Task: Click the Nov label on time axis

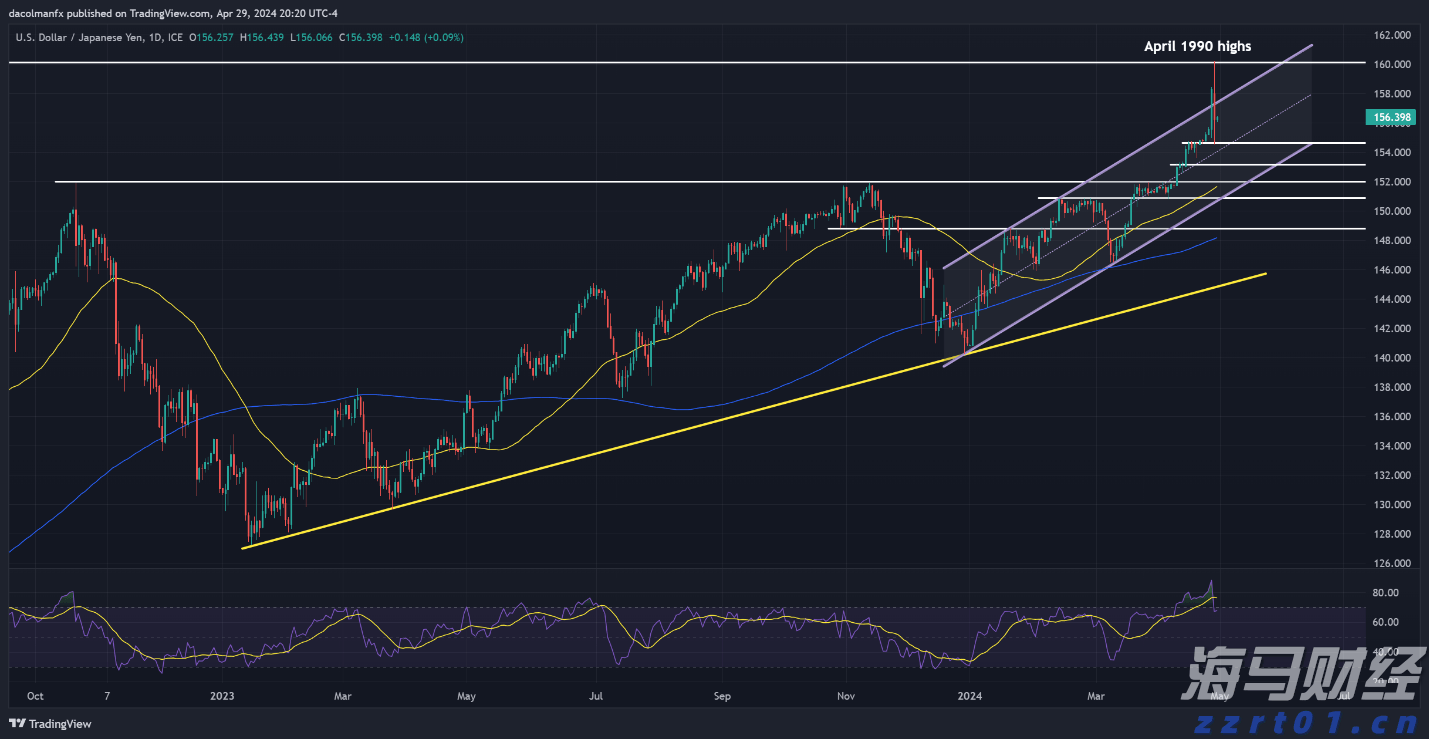Action: (x=846, y=695)
